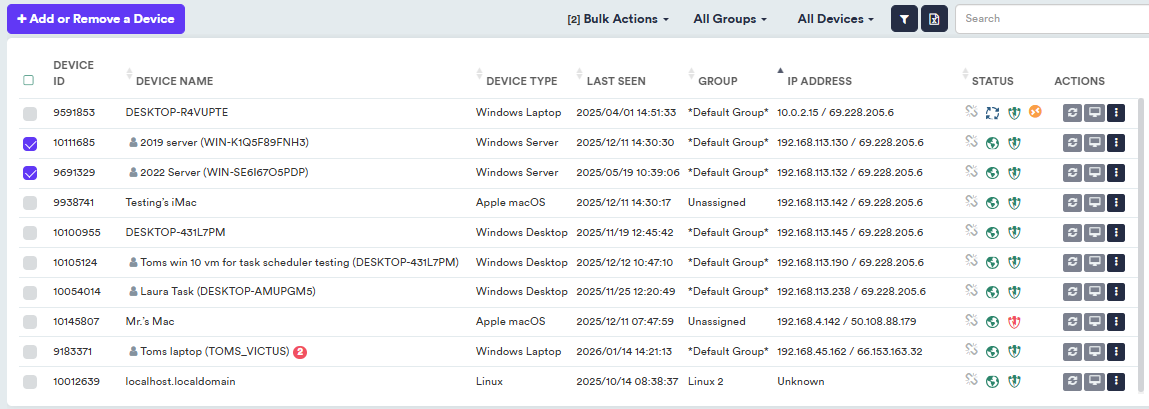Click red shield status icon for Mr.'s Mac
Screen dimensions: 1149x409
point(1013,322)
